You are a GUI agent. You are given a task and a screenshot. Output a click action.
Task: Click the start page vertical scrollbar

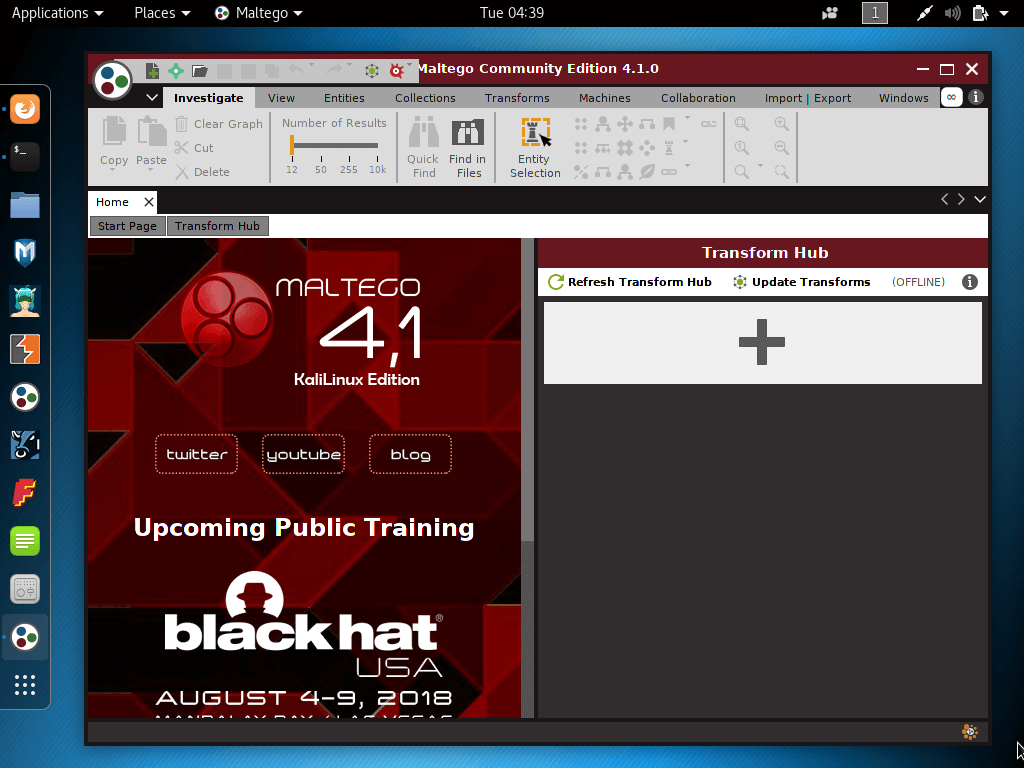pos(527,390)
